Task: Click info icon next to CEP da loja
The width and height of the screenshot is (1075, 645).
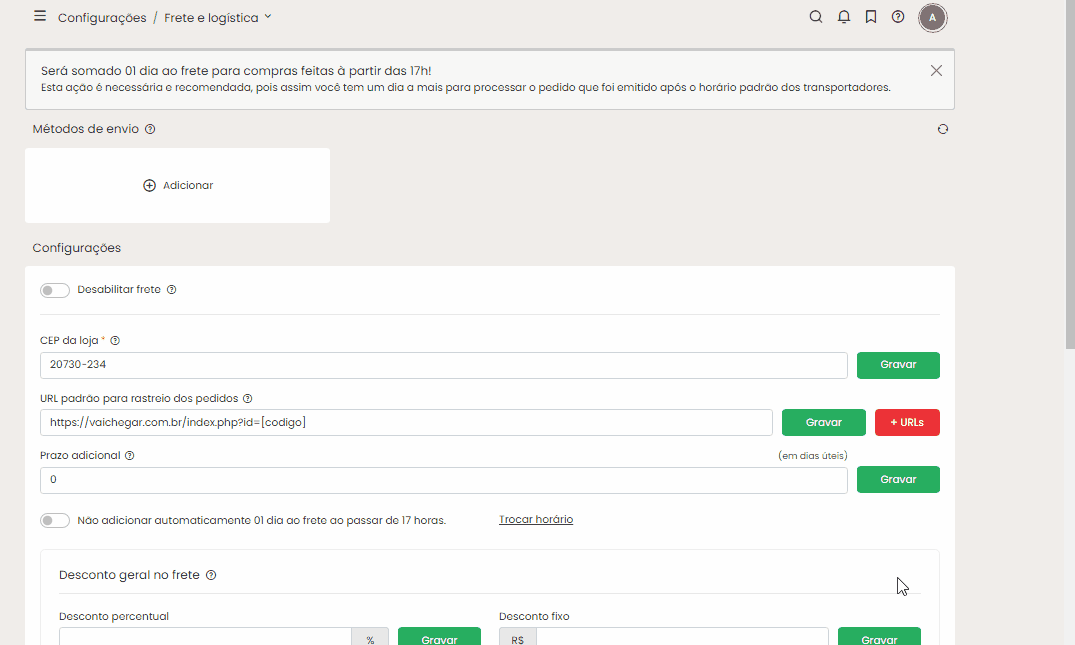Action: pos(115,340)
